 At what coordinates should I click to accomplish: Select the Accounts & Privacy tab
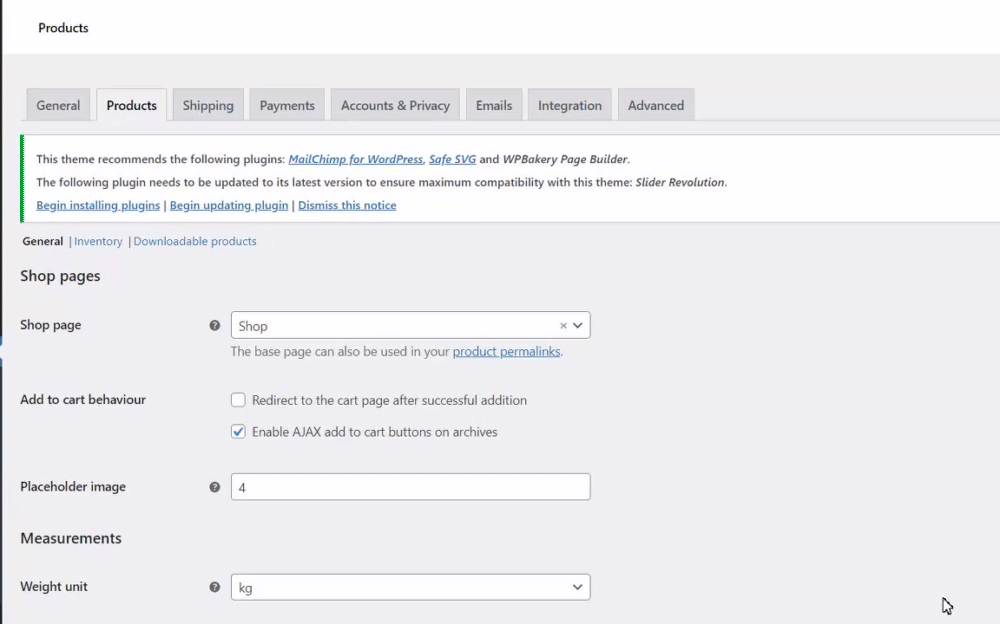pyautogui.click(x=395, y=105)
